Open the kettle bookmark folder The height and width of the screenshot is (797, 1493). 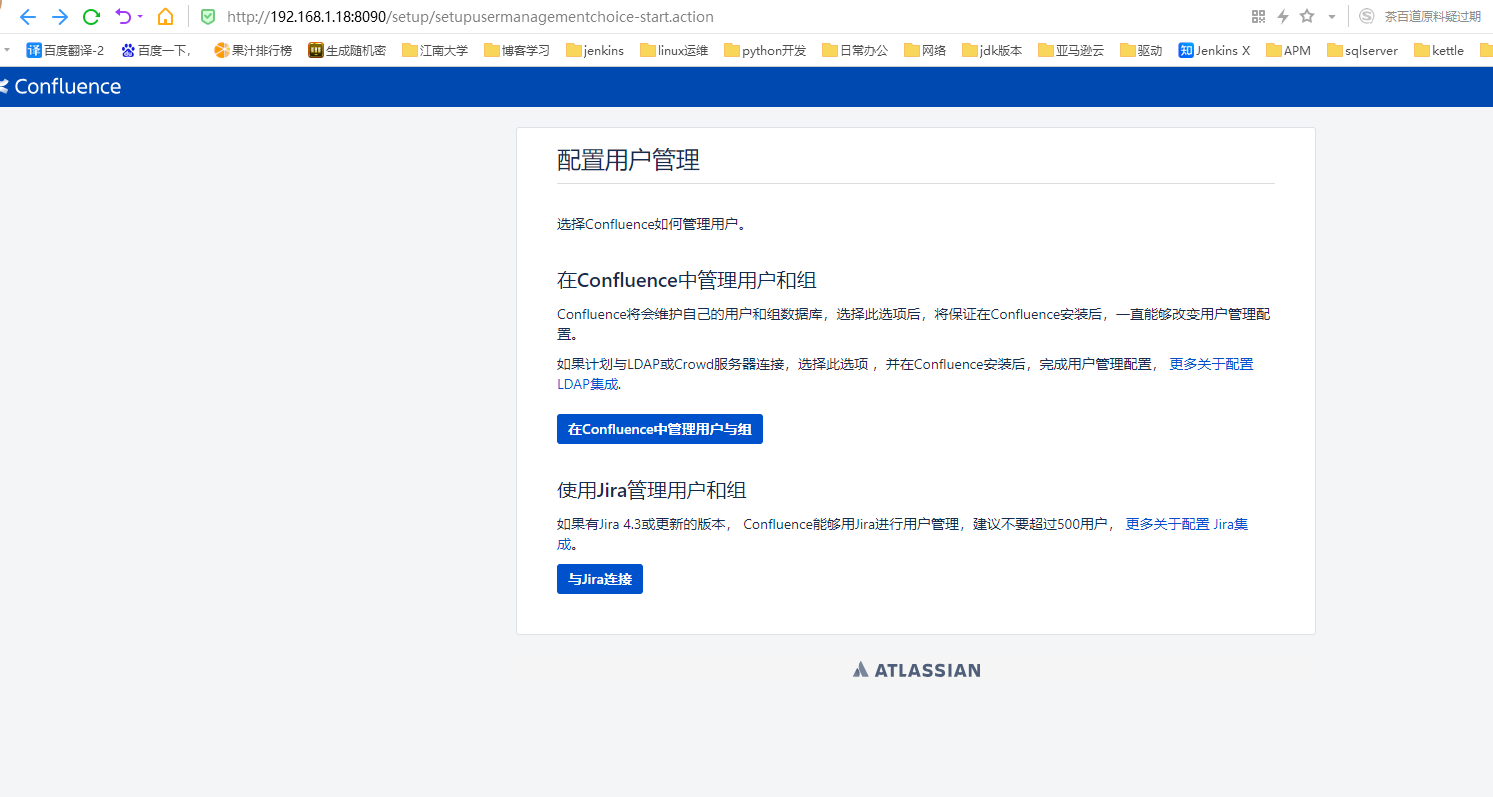pyautogui.click(x=1439, y=50)
